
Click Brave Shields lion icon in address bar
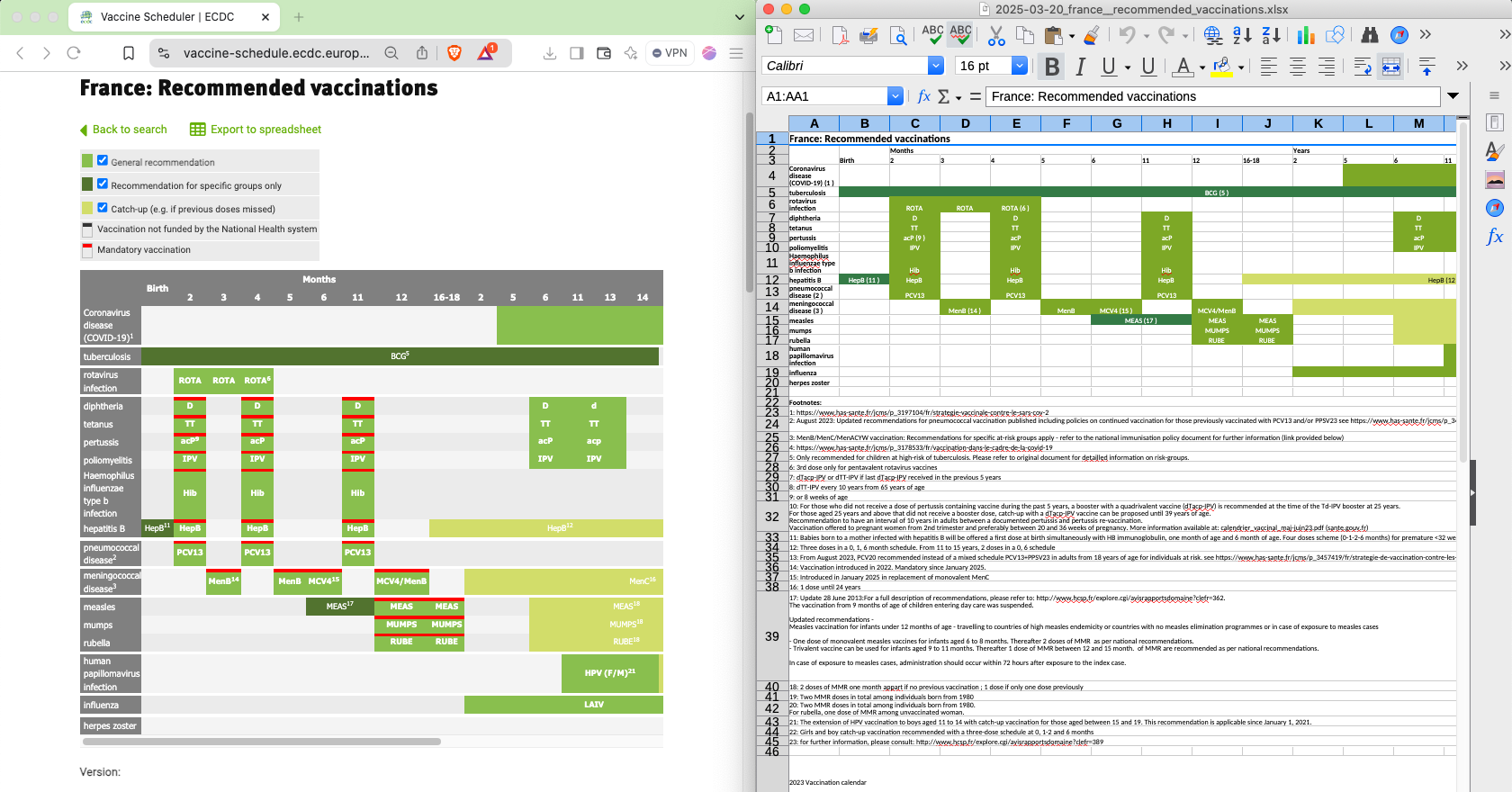click(x=454, y=53)
